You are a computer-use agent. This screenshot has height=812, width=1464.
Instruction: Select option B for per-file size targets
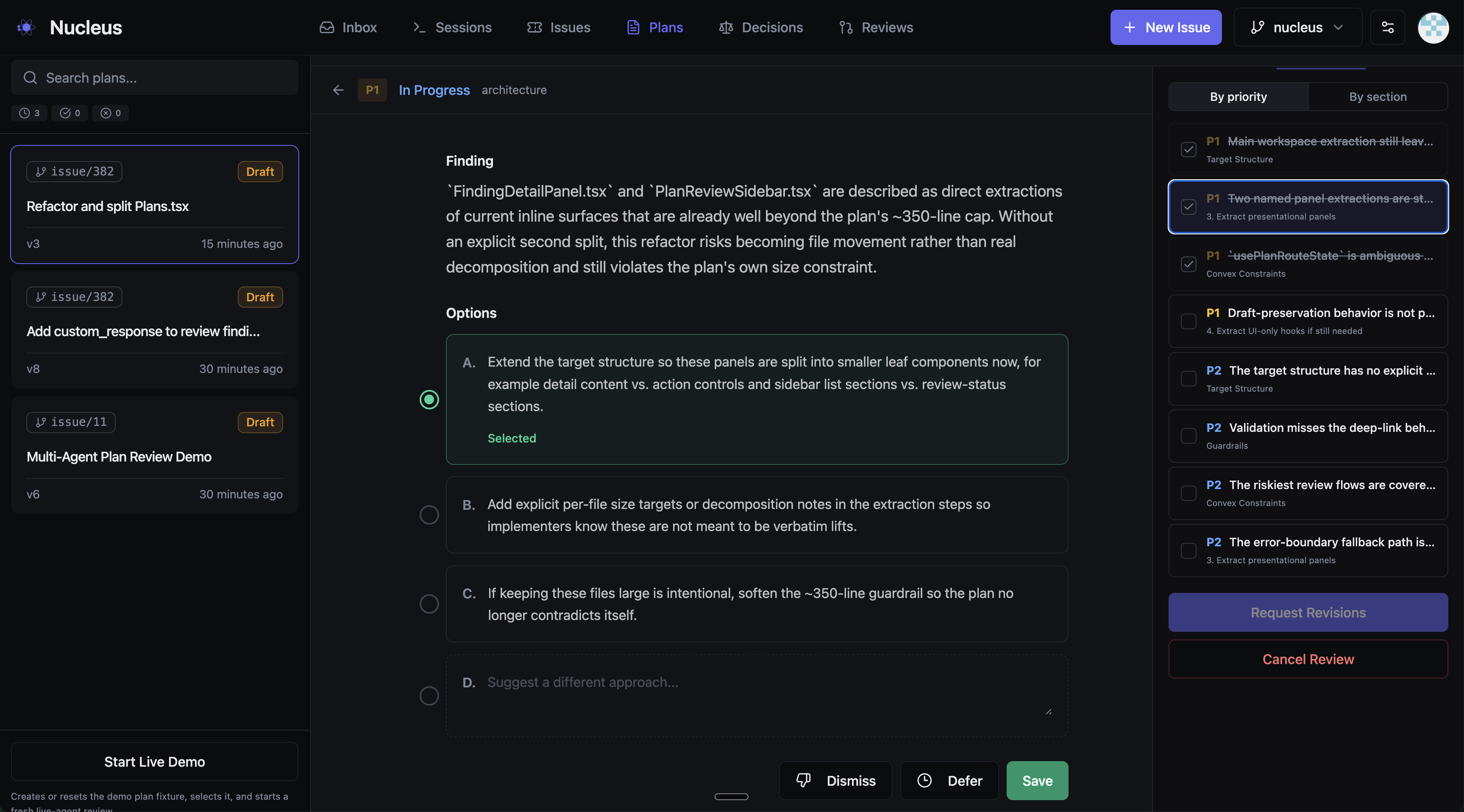click(429, 515)
